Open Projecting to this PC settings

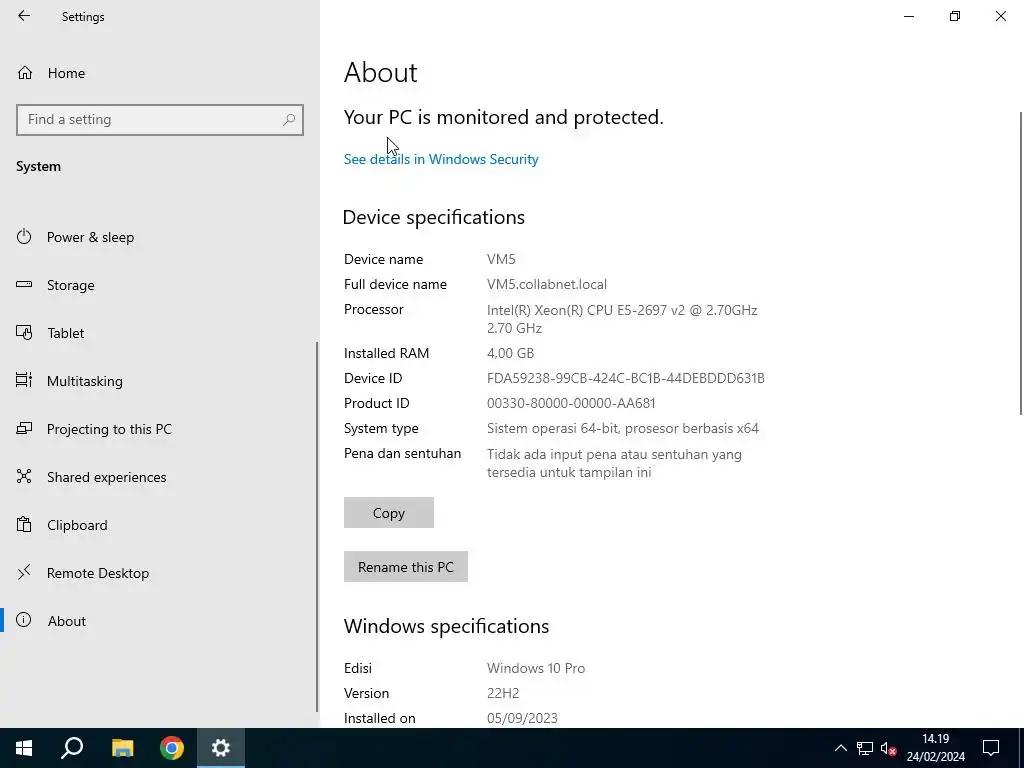[x=160, y=429]
